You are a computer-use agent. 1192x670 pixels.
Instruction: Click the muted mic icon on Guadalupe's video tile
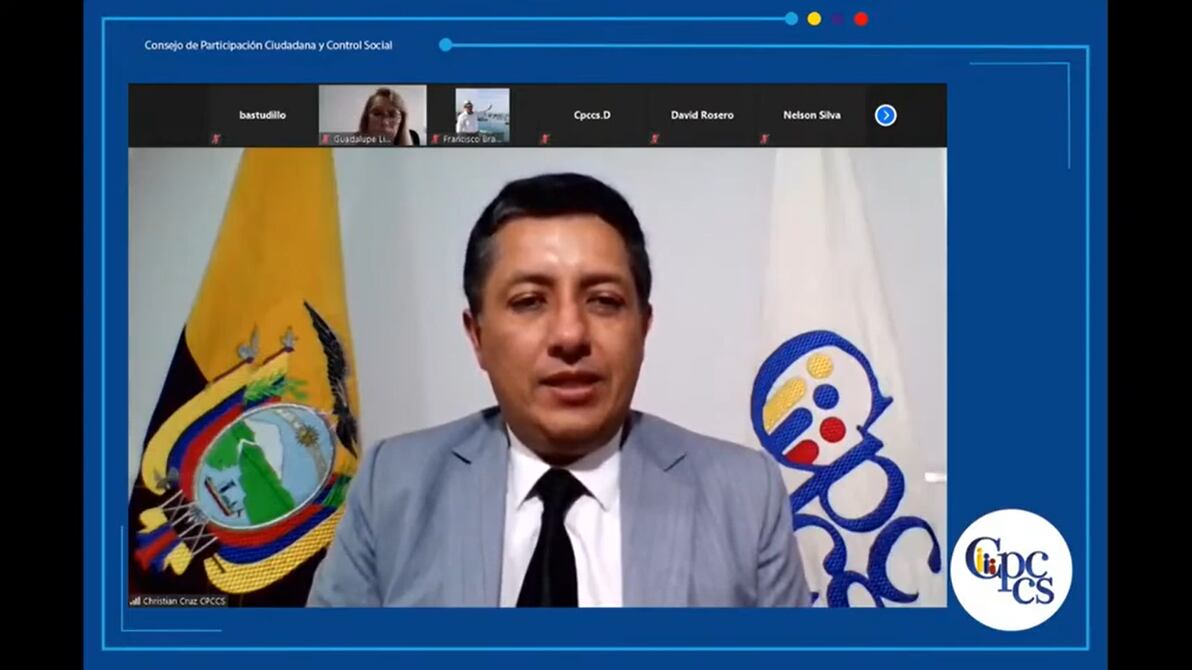pos(326,139)
